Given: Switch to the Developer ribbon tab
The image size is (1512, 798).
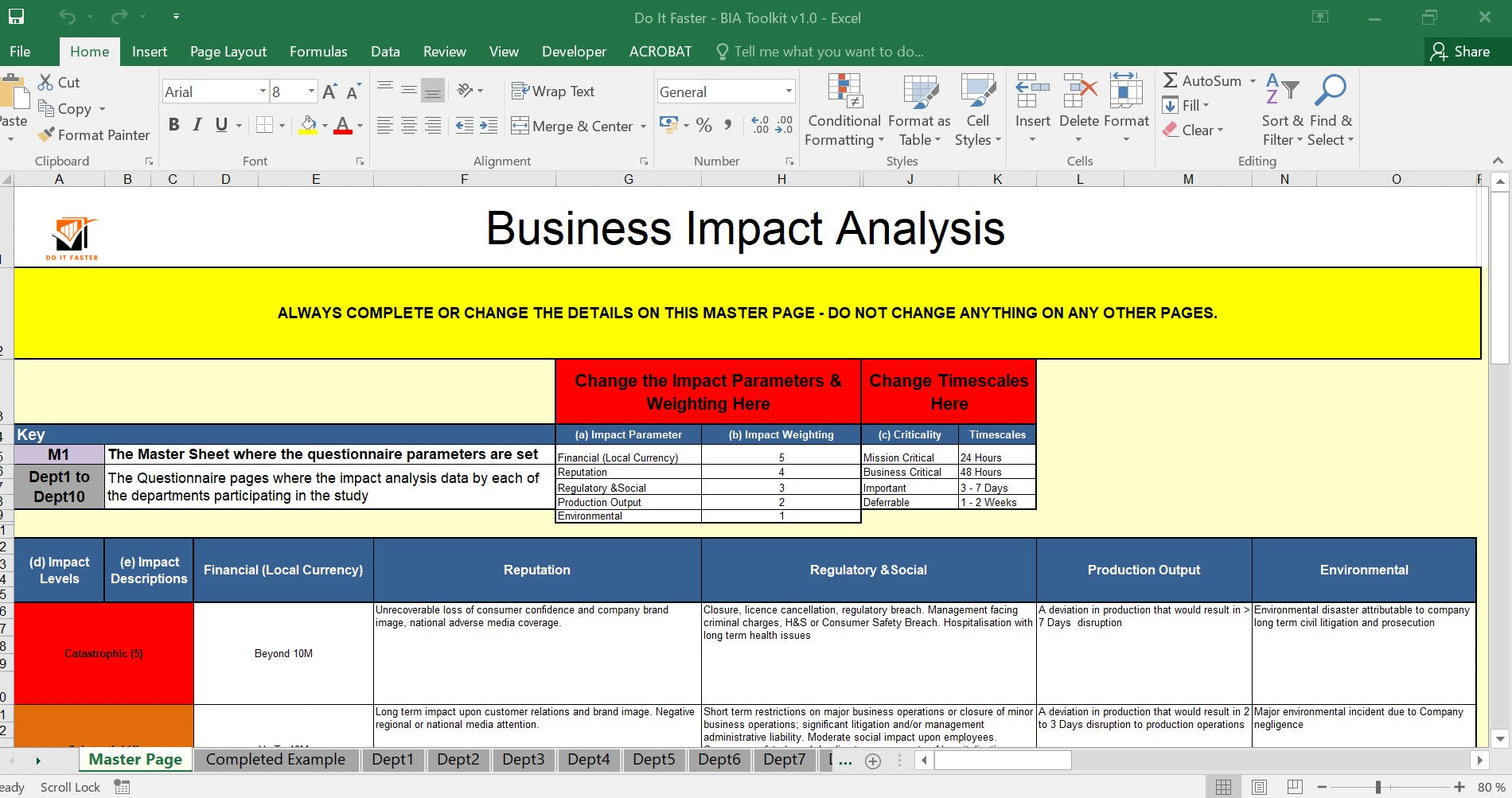Looking at the screenshot, I should (x=574, y=52).
